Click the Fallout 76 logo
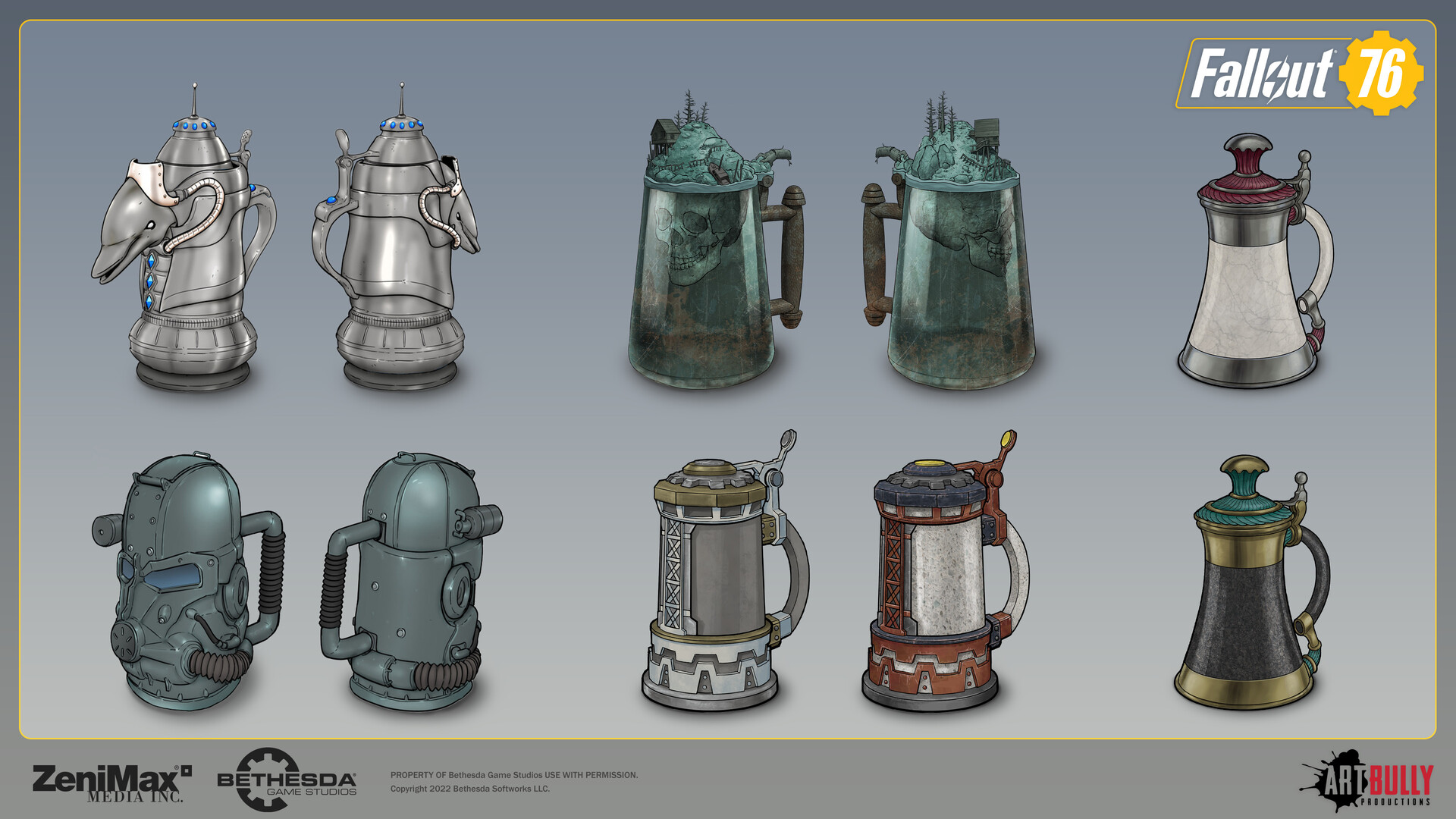This screenshot has height=819, width=1456. coord(1300,74)
